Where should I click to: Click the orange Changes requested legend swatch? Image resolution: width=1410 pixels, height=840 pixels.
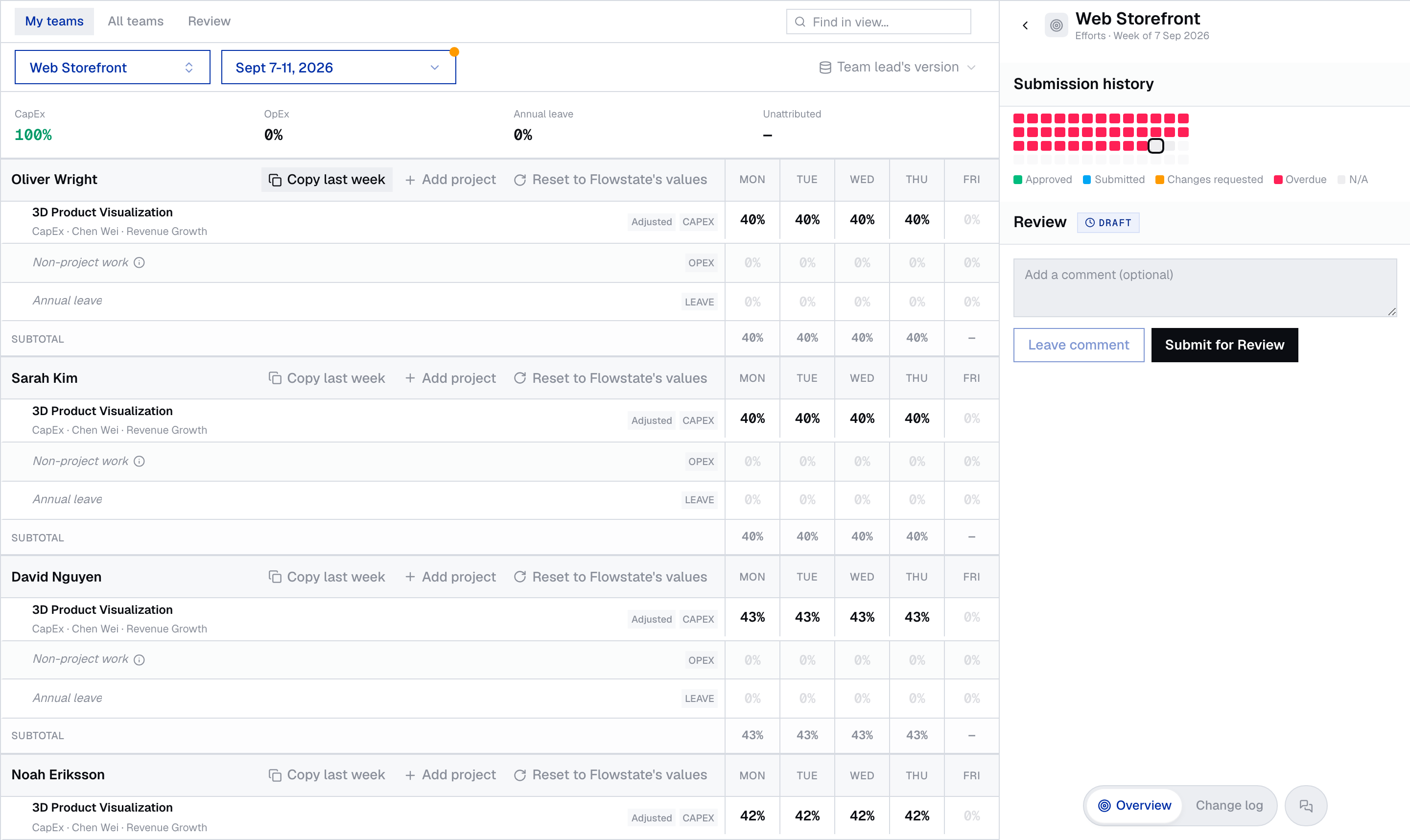(1159, 180)
